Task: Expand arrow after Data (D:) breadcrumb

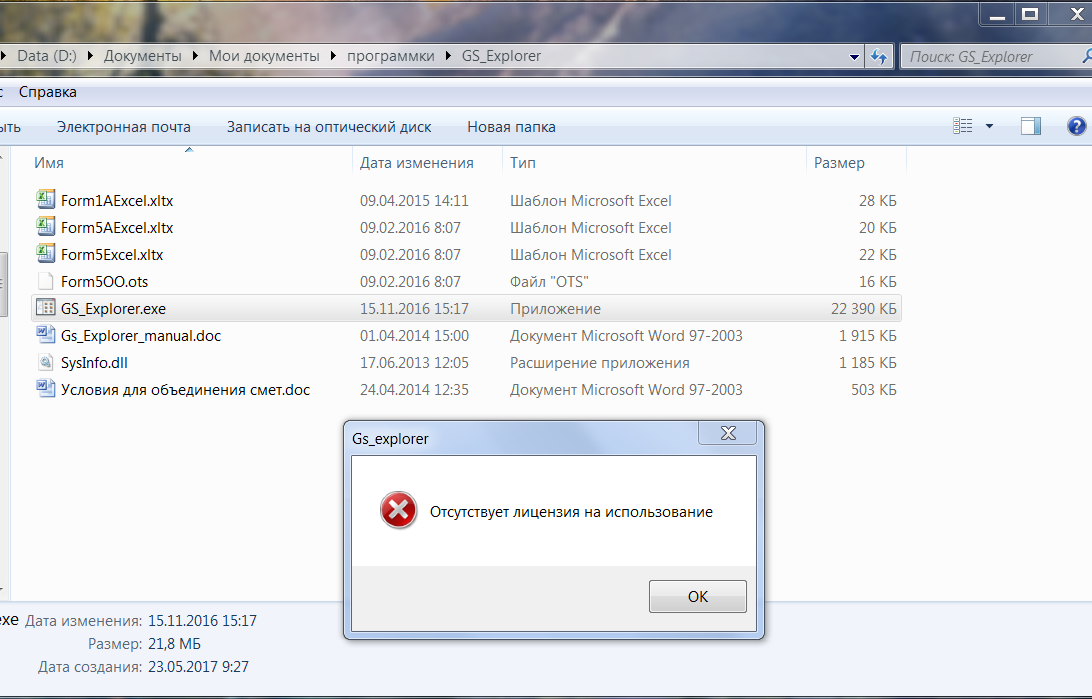Action: (x=90, y=56)
